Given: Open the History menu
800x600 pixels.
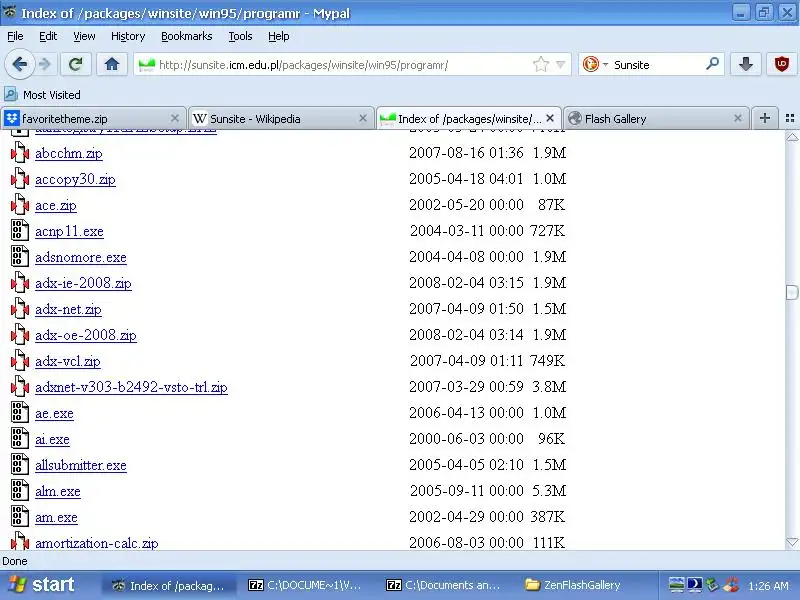Looking at the screenshot, I should (128, 36).
